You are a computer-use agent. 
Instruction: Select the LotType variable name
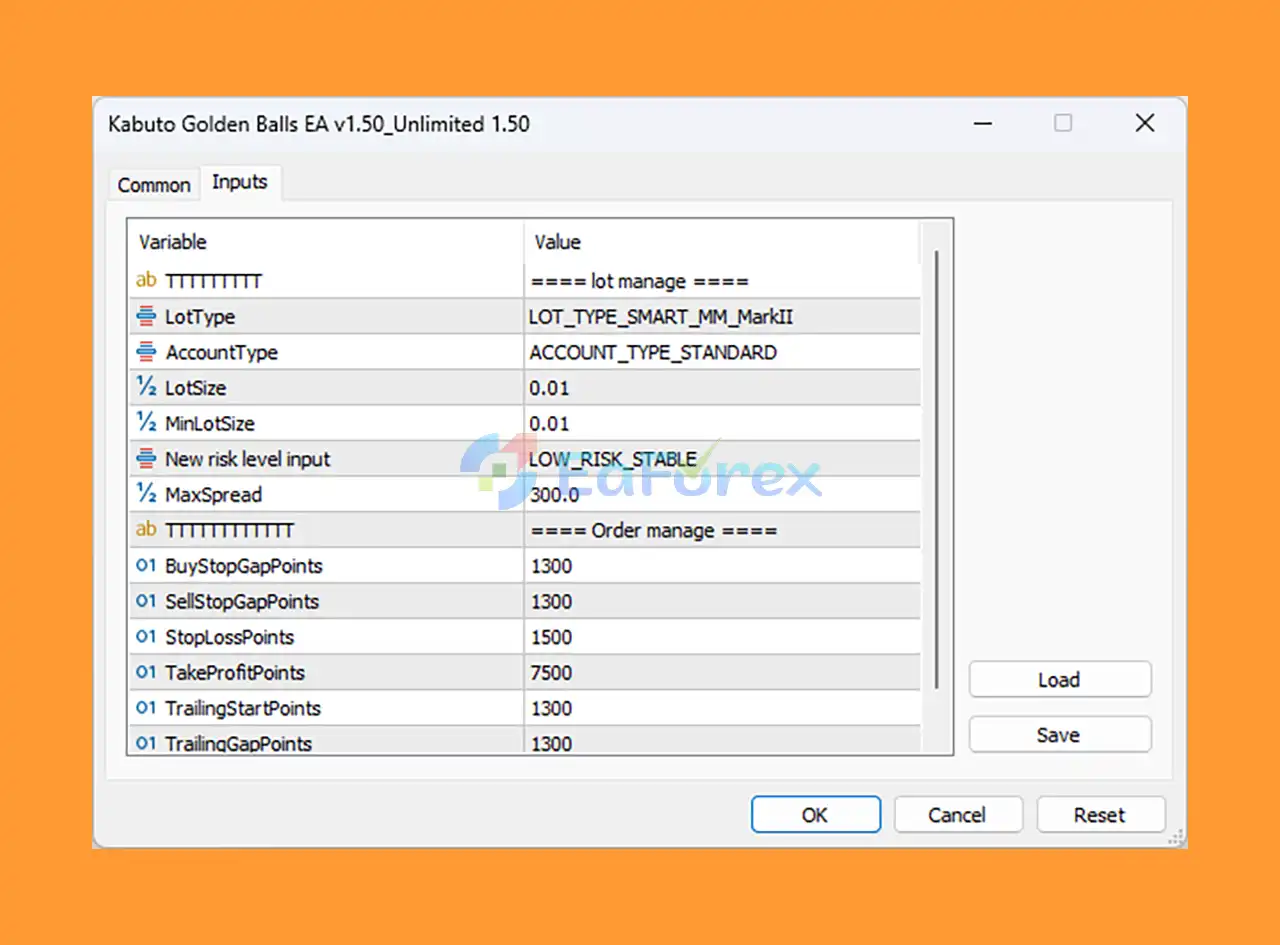200,317
